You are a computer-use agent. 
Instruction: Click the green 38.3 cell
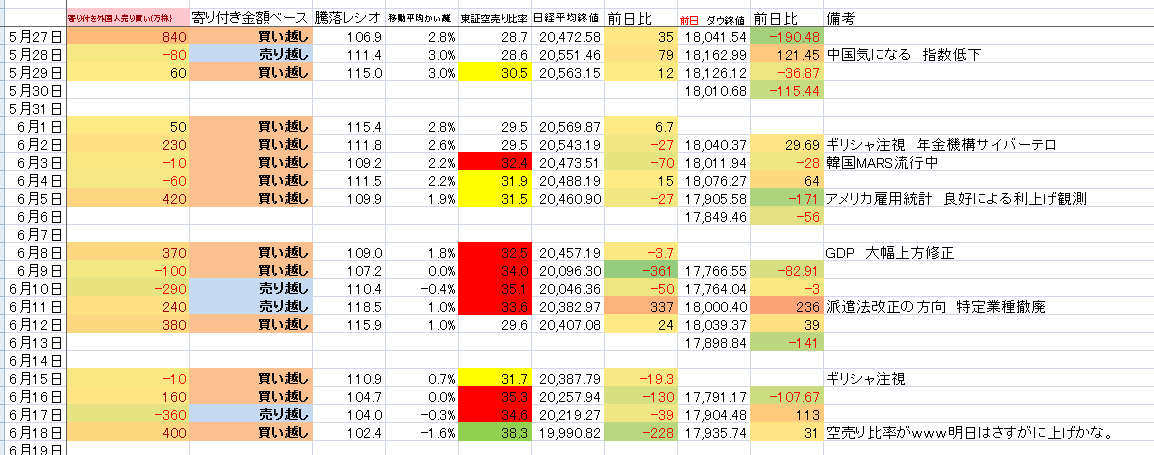pos(495,432)
